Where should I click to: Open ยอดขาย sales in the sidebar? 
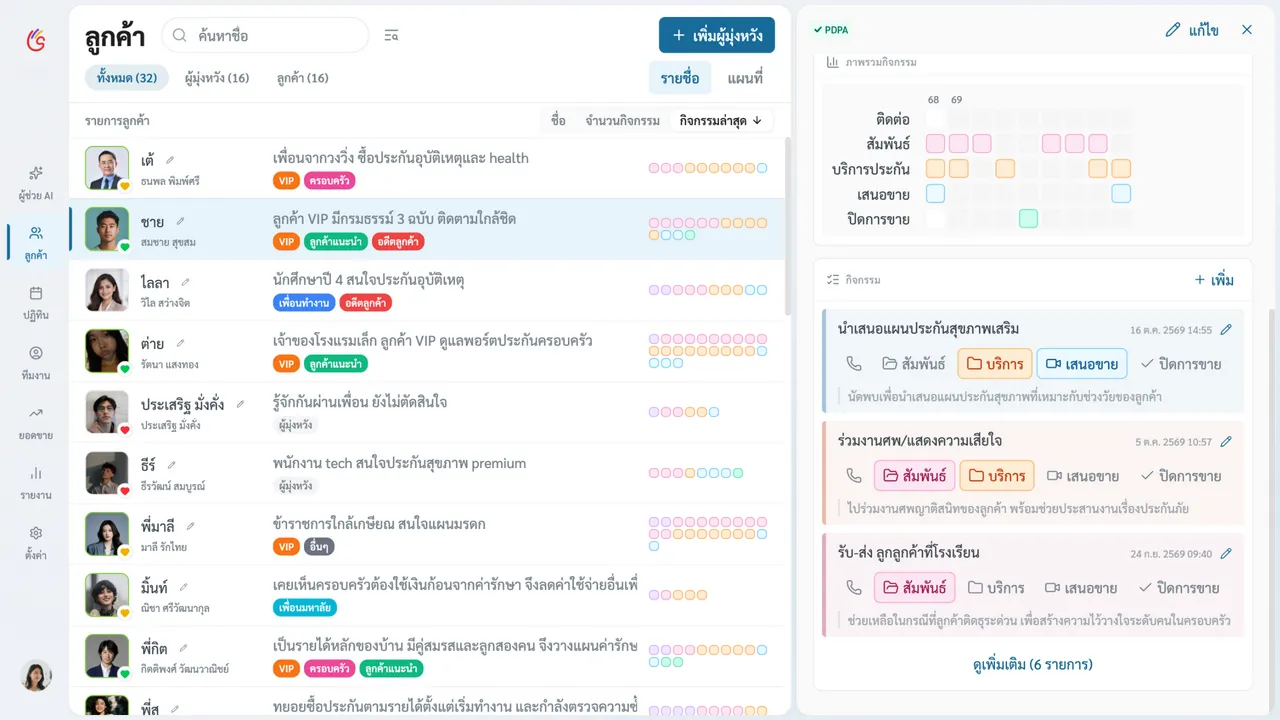pyautogui.click(x=36, y=421)
